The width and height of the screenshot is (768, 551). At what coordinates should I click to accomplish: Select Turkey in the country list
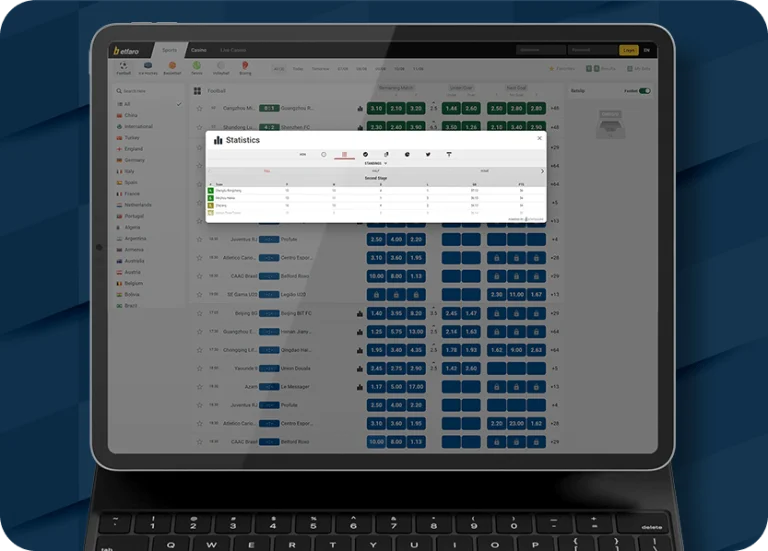coord(131,138)
